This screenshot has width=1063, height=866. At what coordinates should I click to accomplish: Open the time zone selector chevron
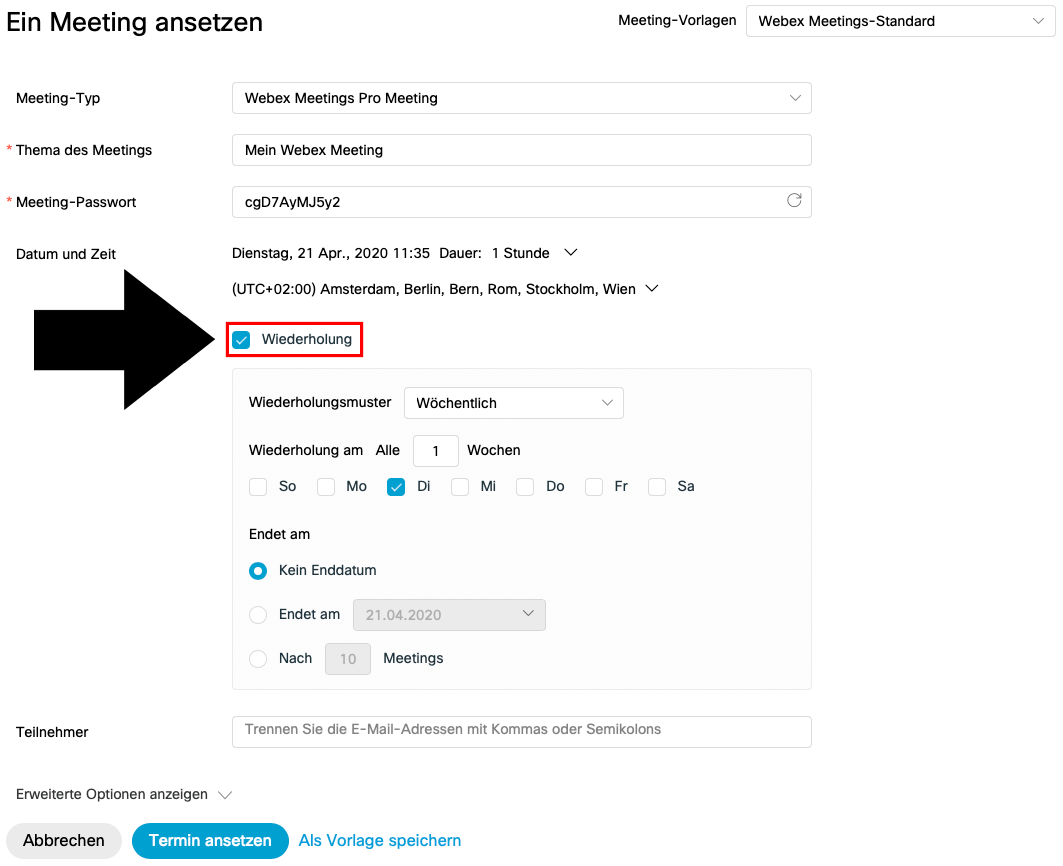(652, 289)
